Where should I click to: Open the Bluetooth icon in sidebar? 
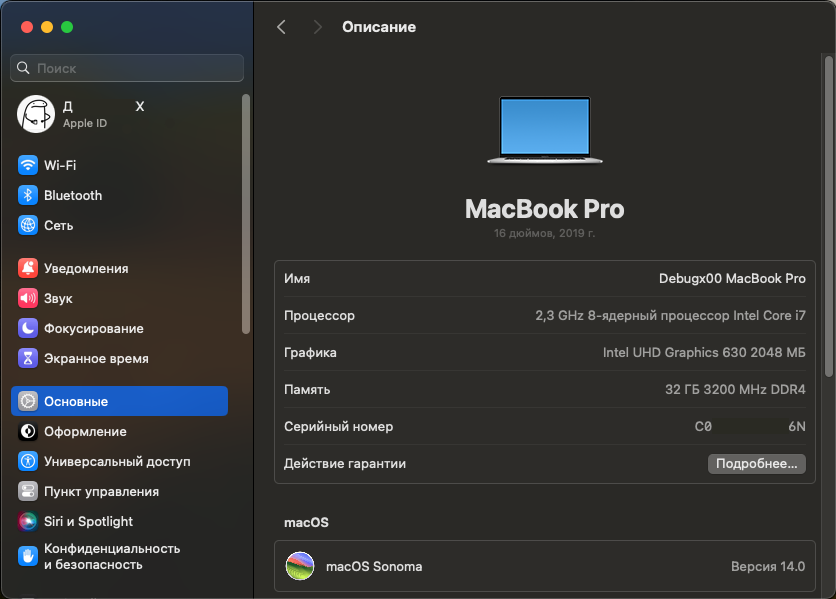point(28,195)
